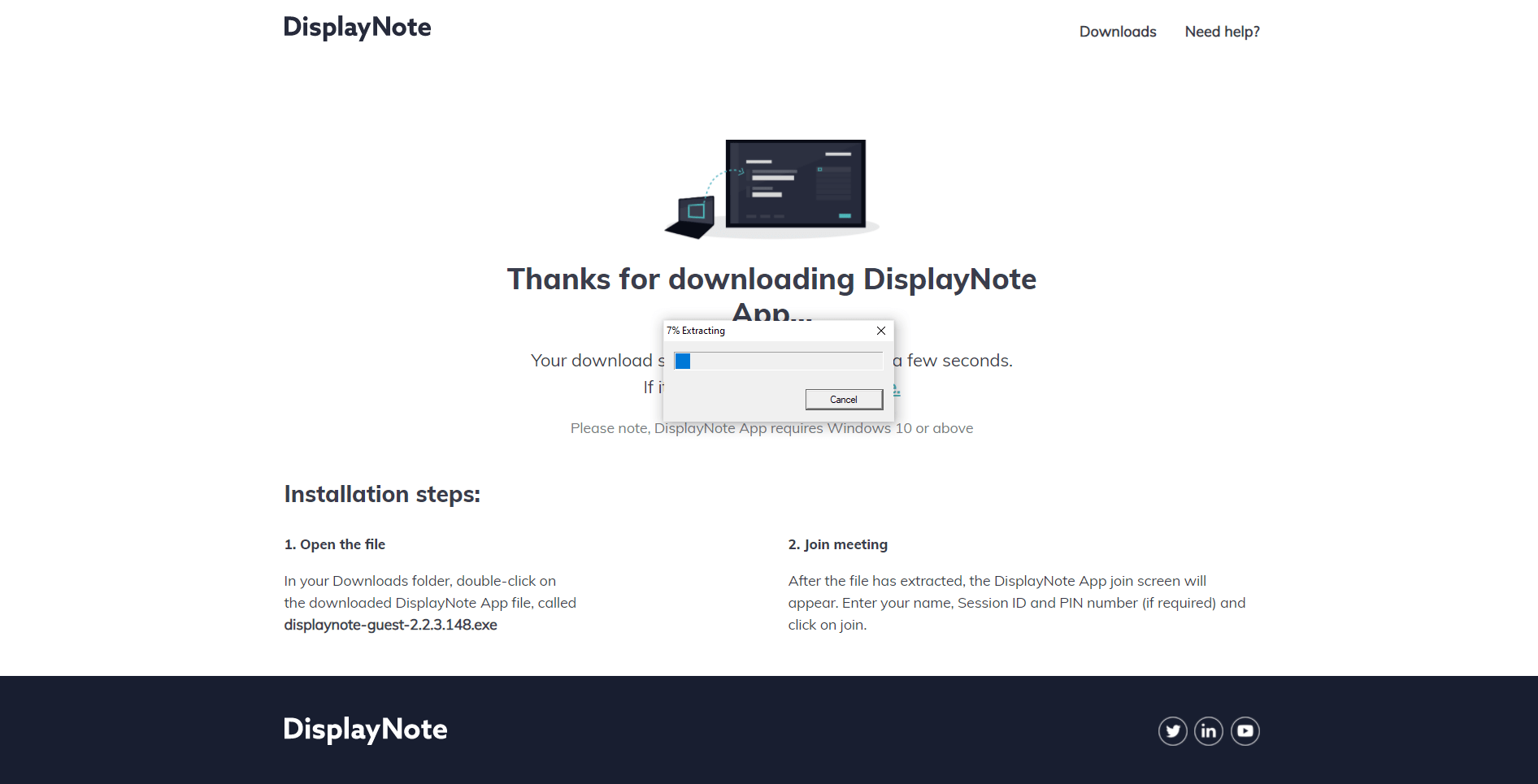
Task: Click the DisplayNote logo in the footer
Action: (x=365, y=729)
